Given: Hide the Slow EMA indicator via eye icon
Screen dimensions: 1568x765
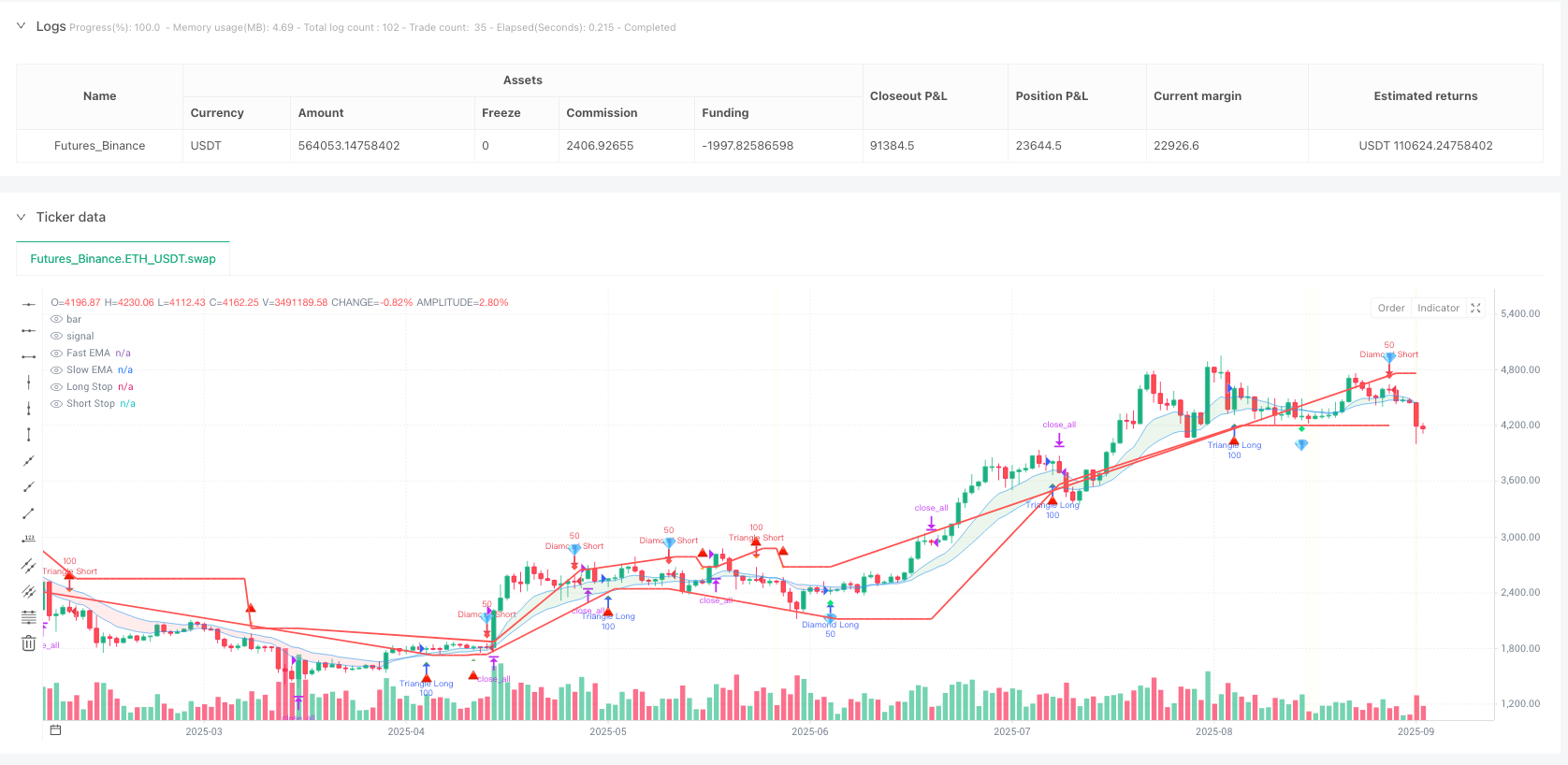Looking at the screenshot, I should point(56,370).
